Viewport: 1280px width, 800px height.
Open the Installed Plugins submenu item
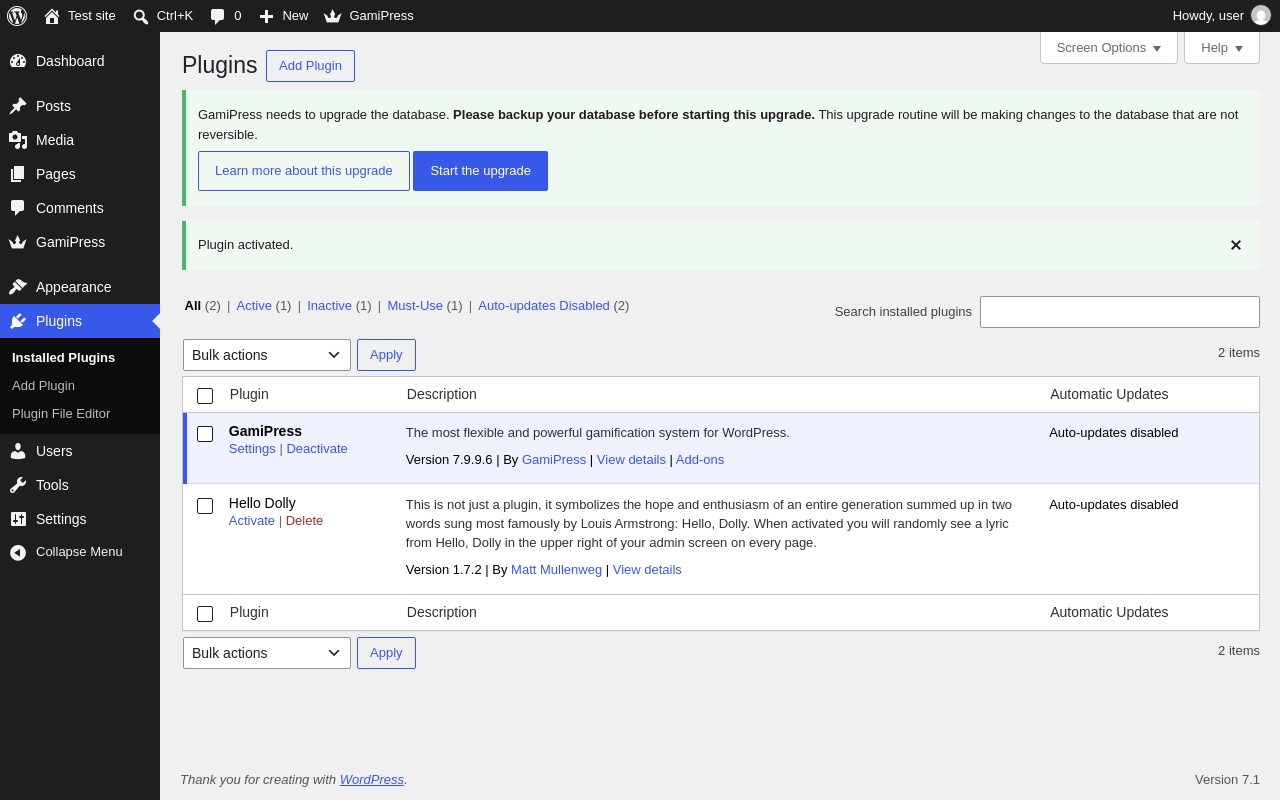64,358
